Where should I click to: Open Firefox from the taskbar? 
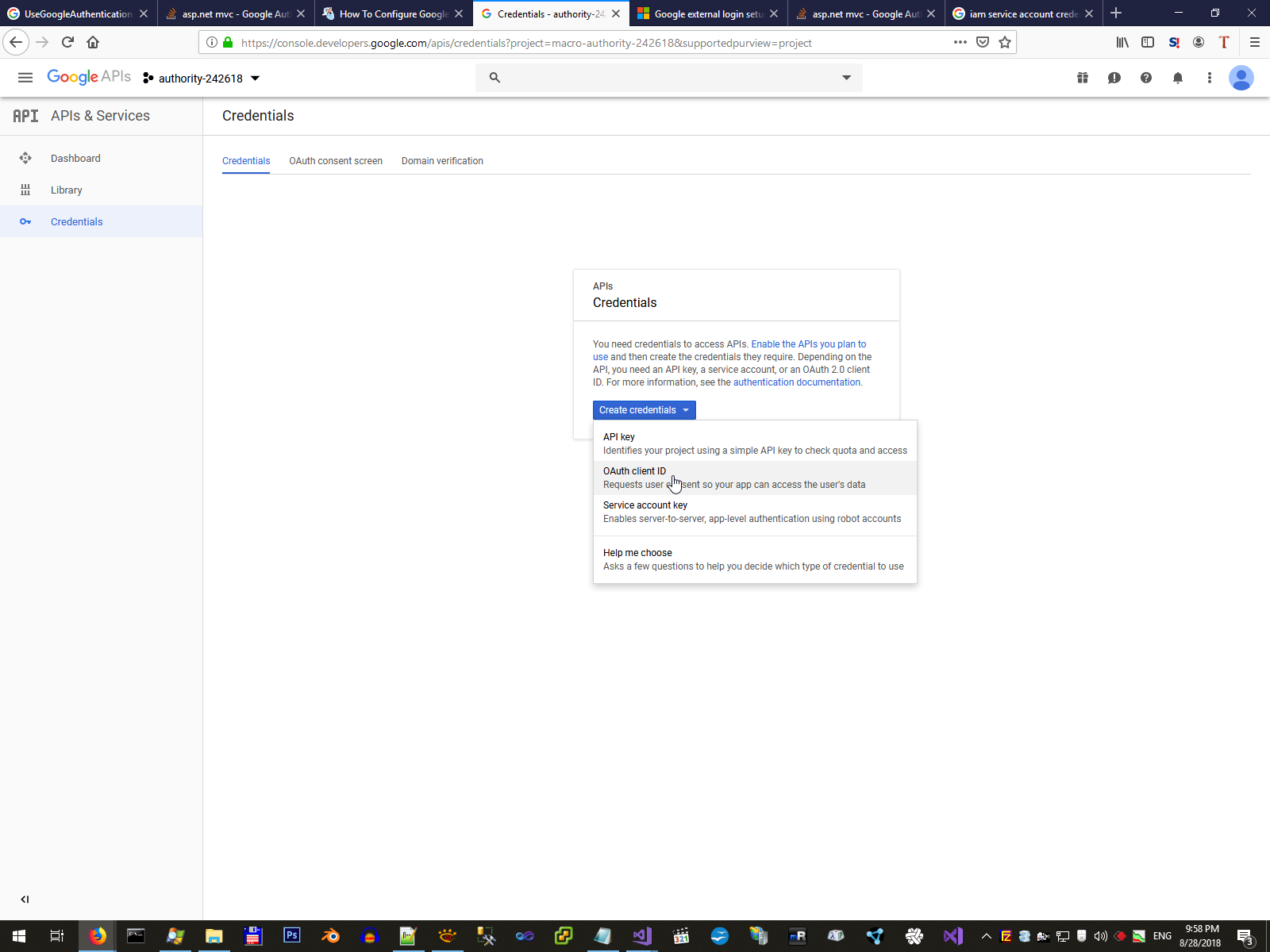click(x=98, y=936)
